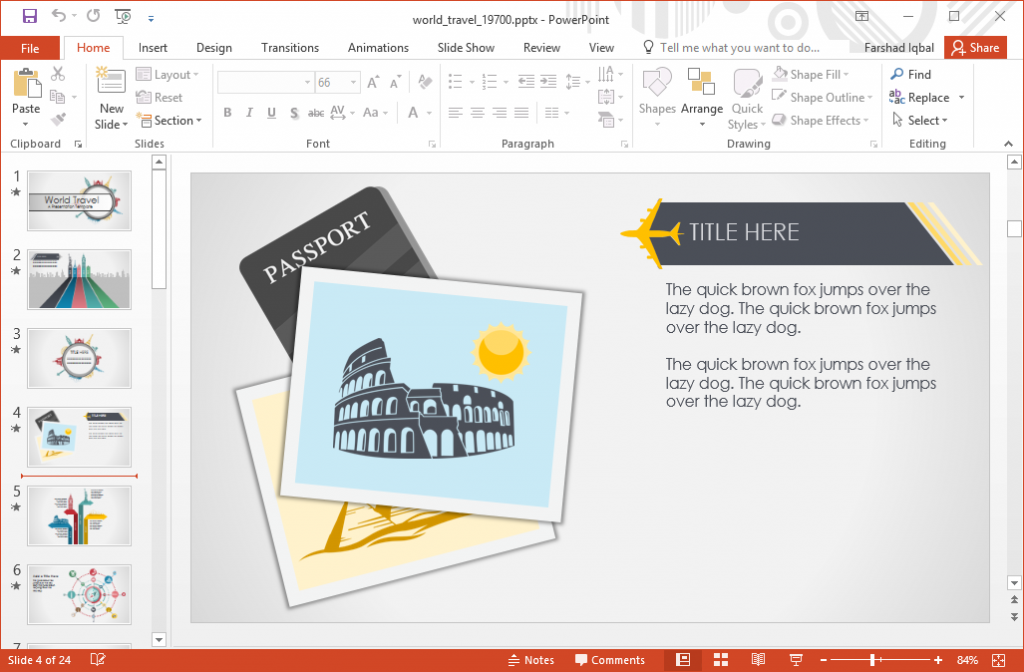Open the Layout dropdown
The width and height of the screenshot is (1024, 672).
[x=168, y=74]
